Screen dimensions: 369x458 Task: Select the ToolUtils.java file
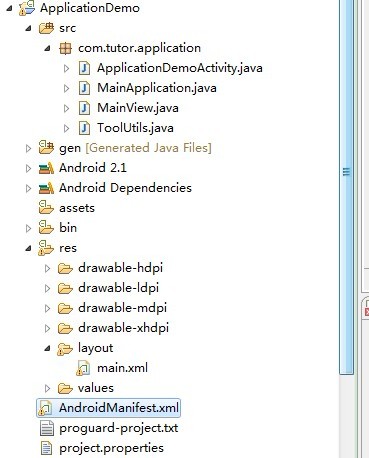[x=135, y=128]
